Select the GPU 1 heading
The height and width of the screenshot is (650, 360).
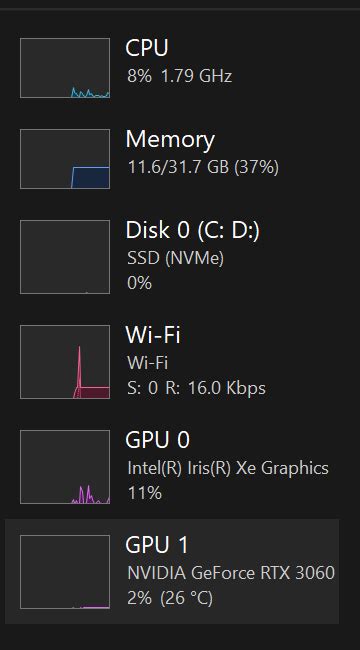[157, 545]
